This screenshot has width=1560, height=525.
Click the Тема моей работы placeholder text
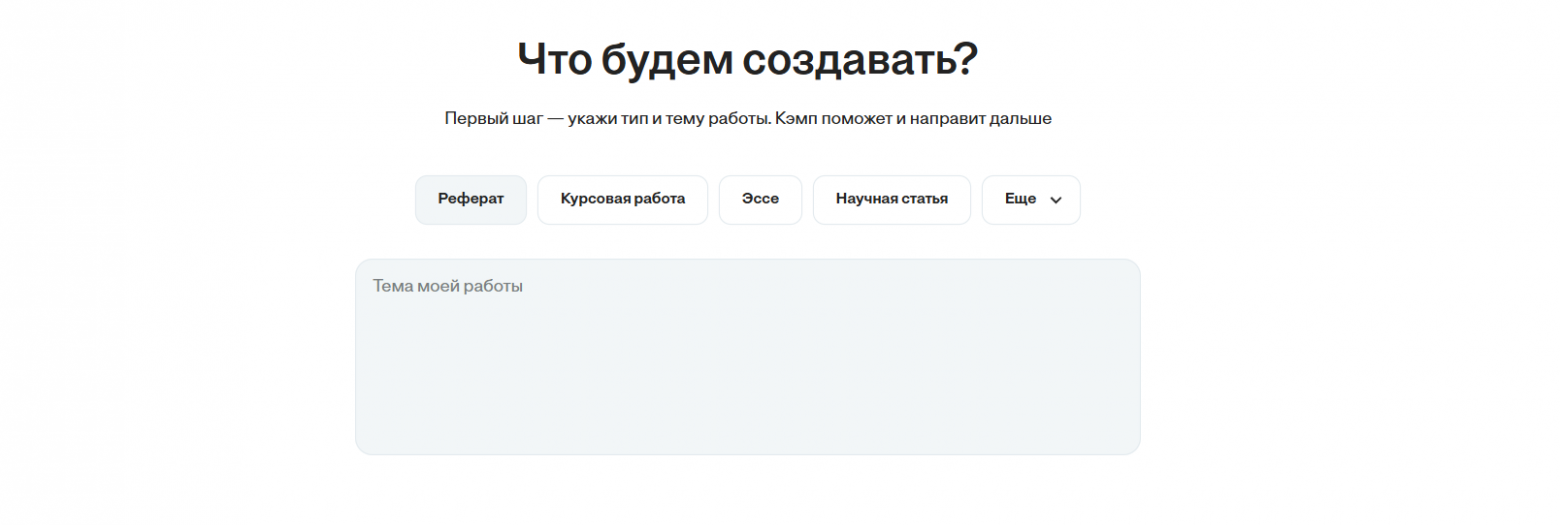coord(448,286)
